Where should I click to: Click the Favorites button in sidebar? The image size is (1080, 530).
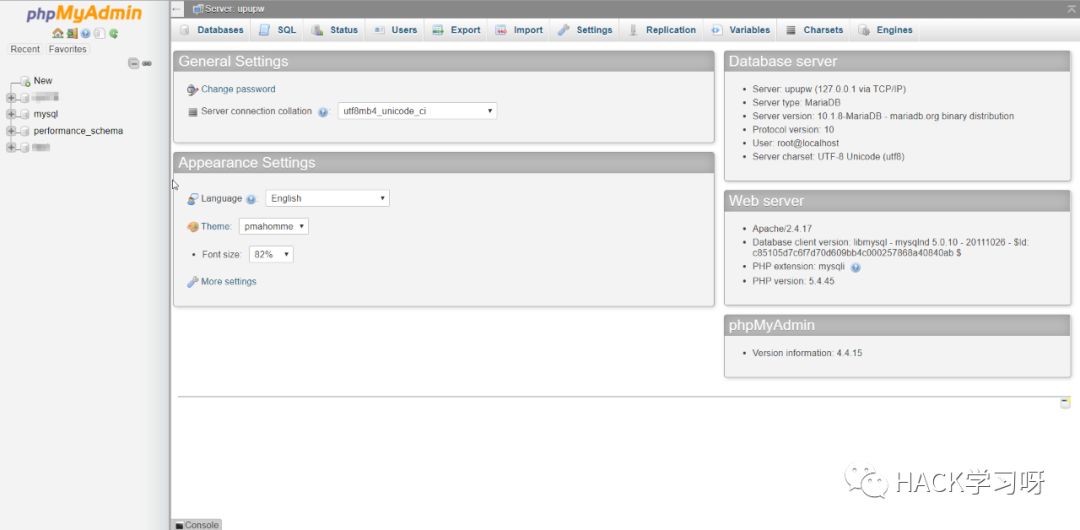point(68,50)
